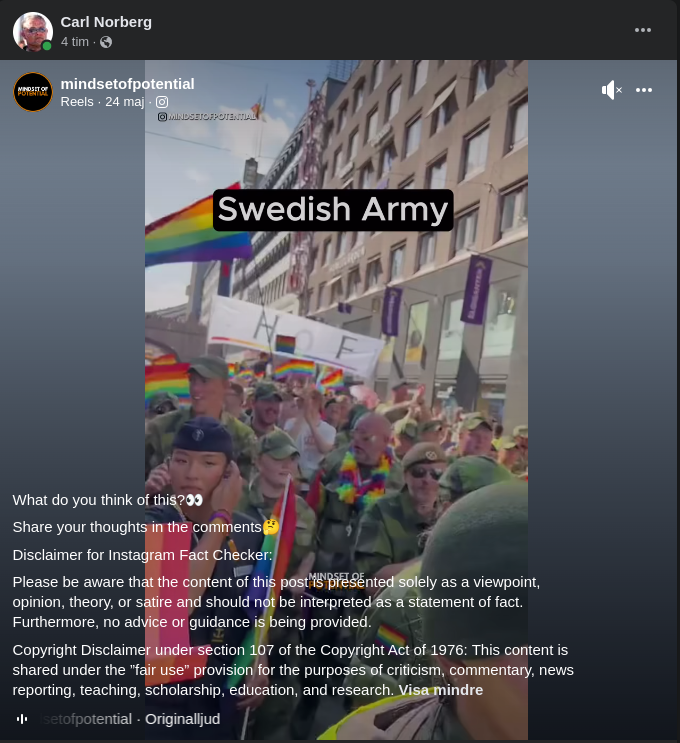Open the Instagram icon beside 24 maj
The height and width of the screenshot is (743, 680).
(162, 102)
